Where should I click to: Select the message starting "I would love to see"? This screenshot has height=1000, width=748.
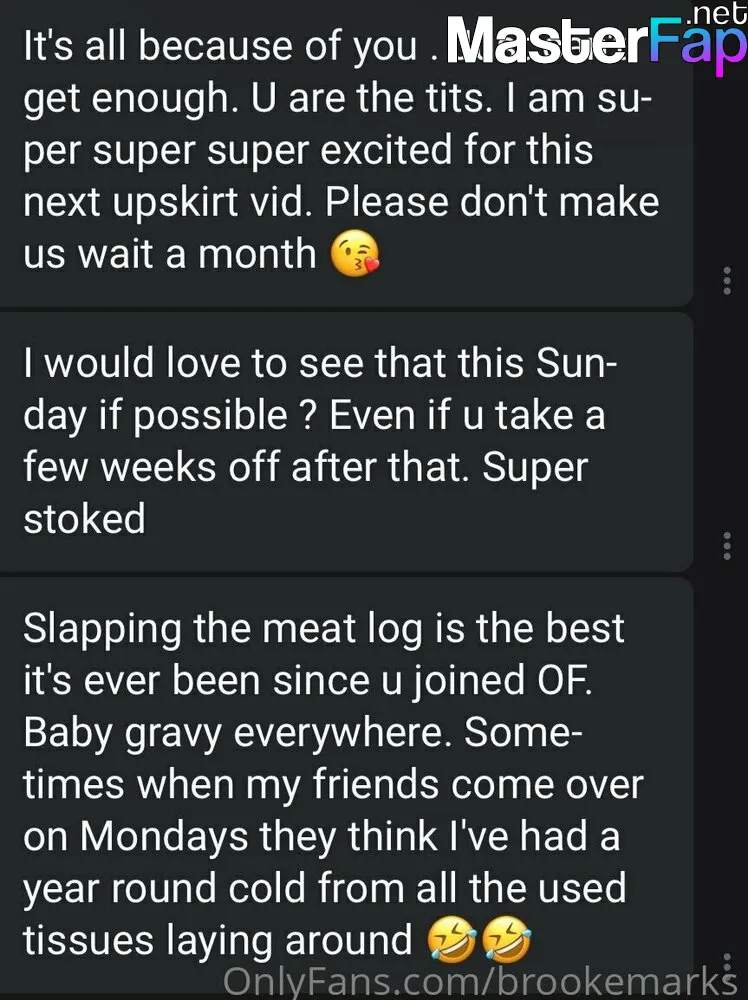346,441
